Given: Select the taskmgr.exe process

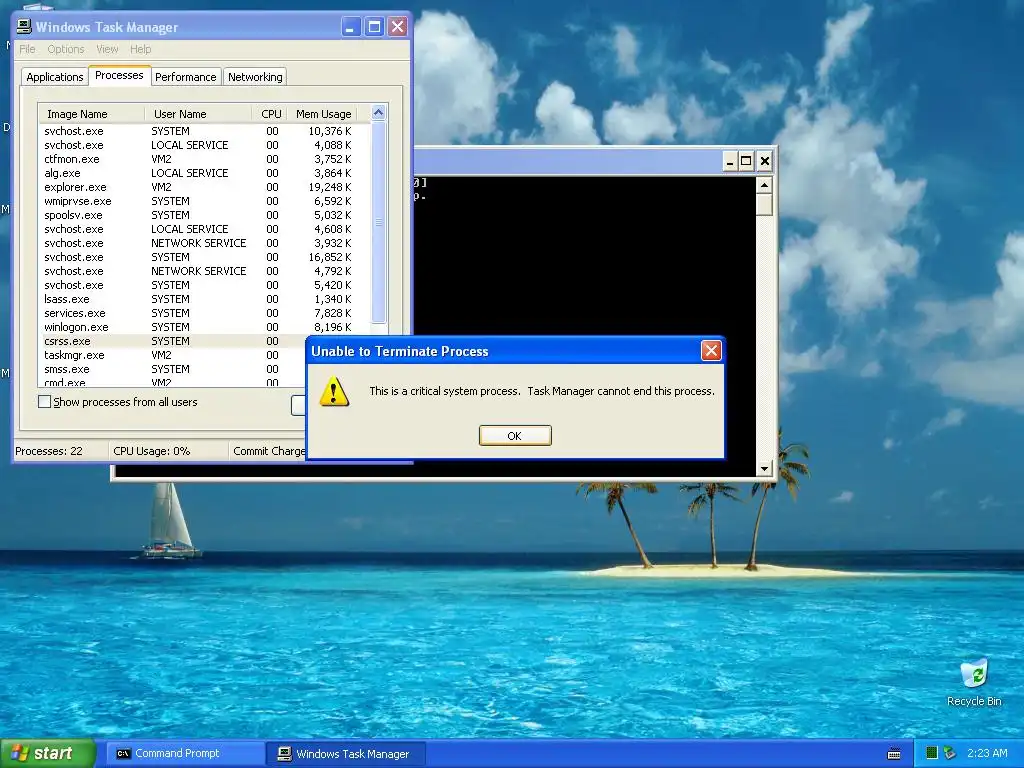Looking at the screenshot, I should click(172, 355).
